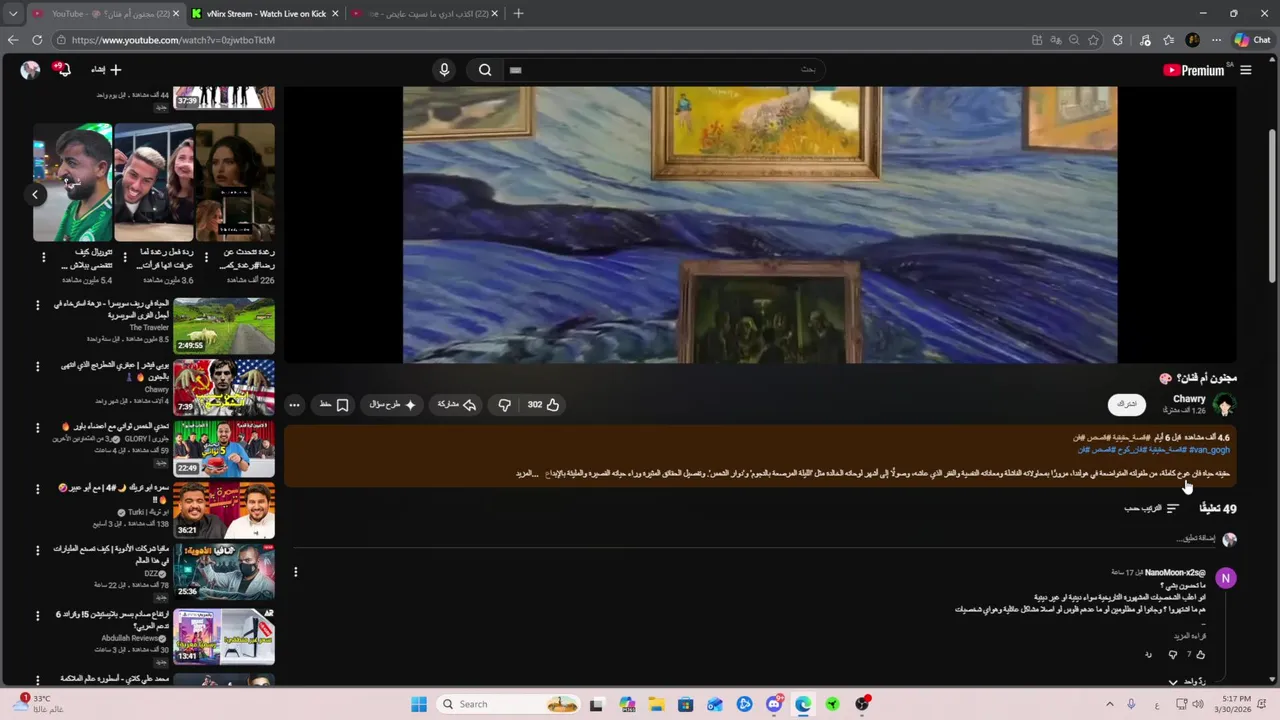Open Microsoft Store in taskbar
The height and width of the screenshot is (720, 1280).
685,704
